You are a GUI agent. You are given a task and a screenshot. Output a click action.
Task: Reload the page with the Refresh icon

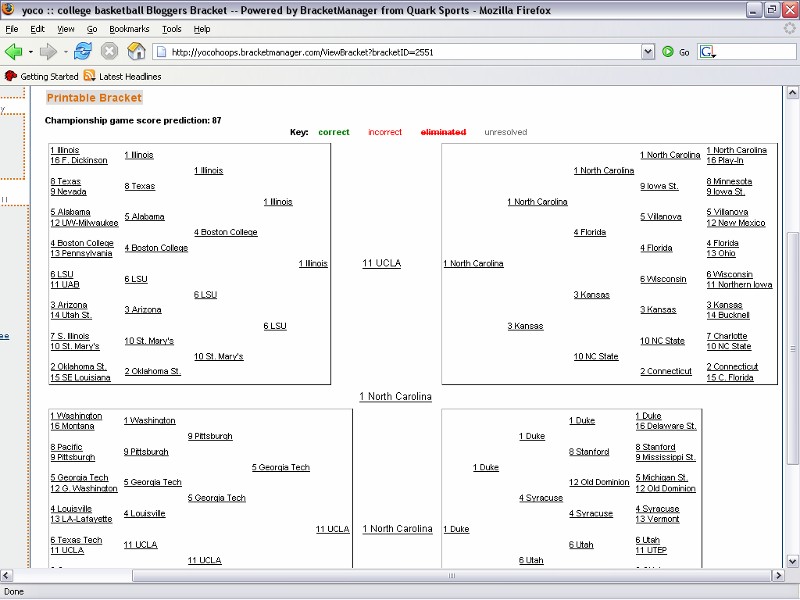click(x=83, y=52)
